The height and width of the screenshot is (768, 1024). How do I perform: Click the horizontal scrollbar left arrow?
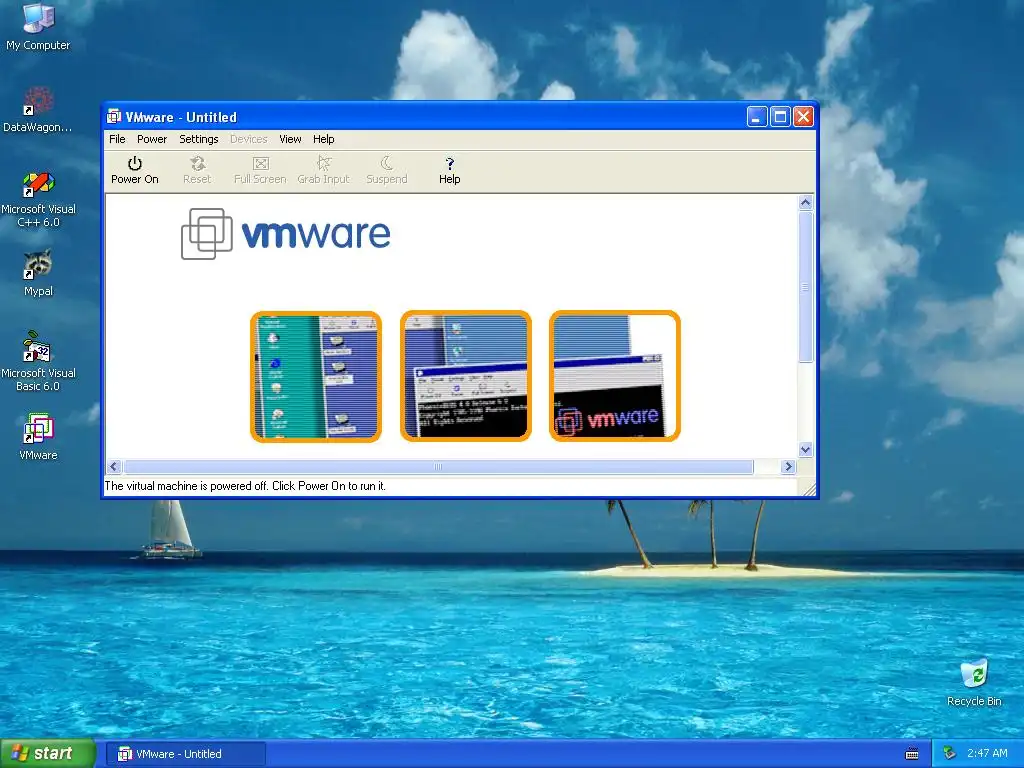point(114,466)
